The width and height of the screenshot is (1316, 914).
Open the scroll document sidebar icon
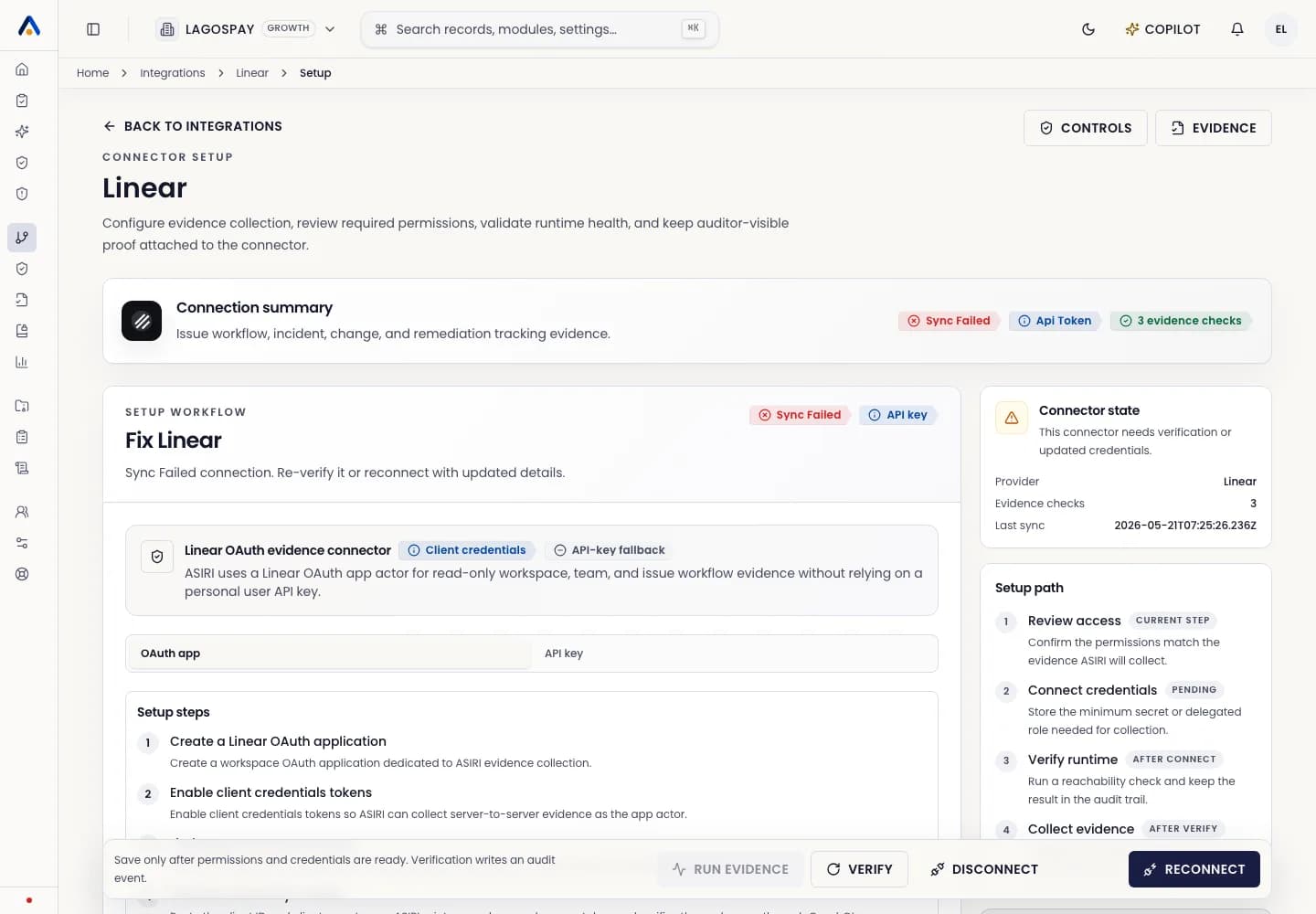pos(22,468)
